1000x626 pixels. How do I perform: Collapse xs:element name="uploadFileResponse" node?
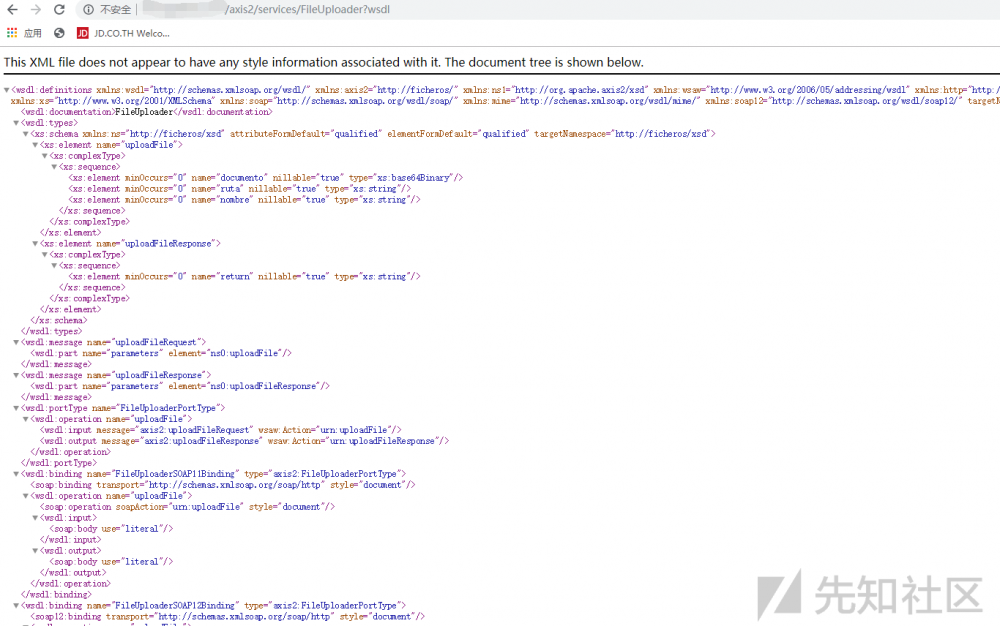coord(36,244)
